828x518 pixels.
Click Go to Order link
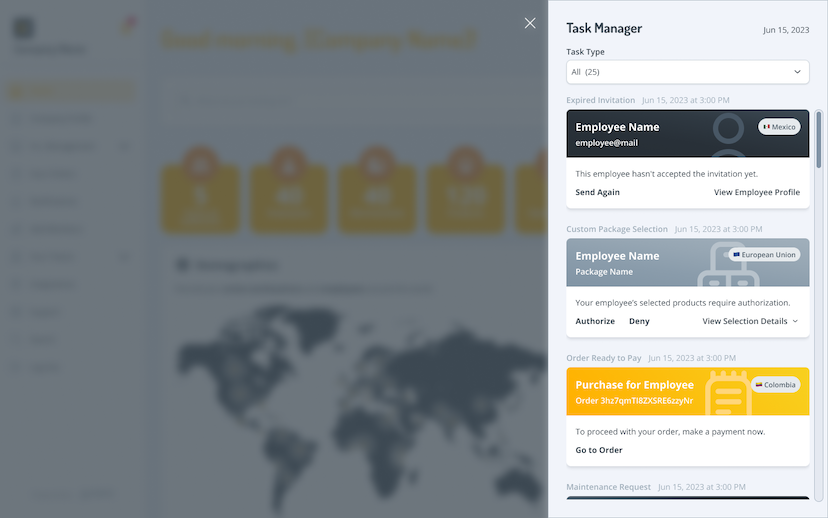click(599, 450)
